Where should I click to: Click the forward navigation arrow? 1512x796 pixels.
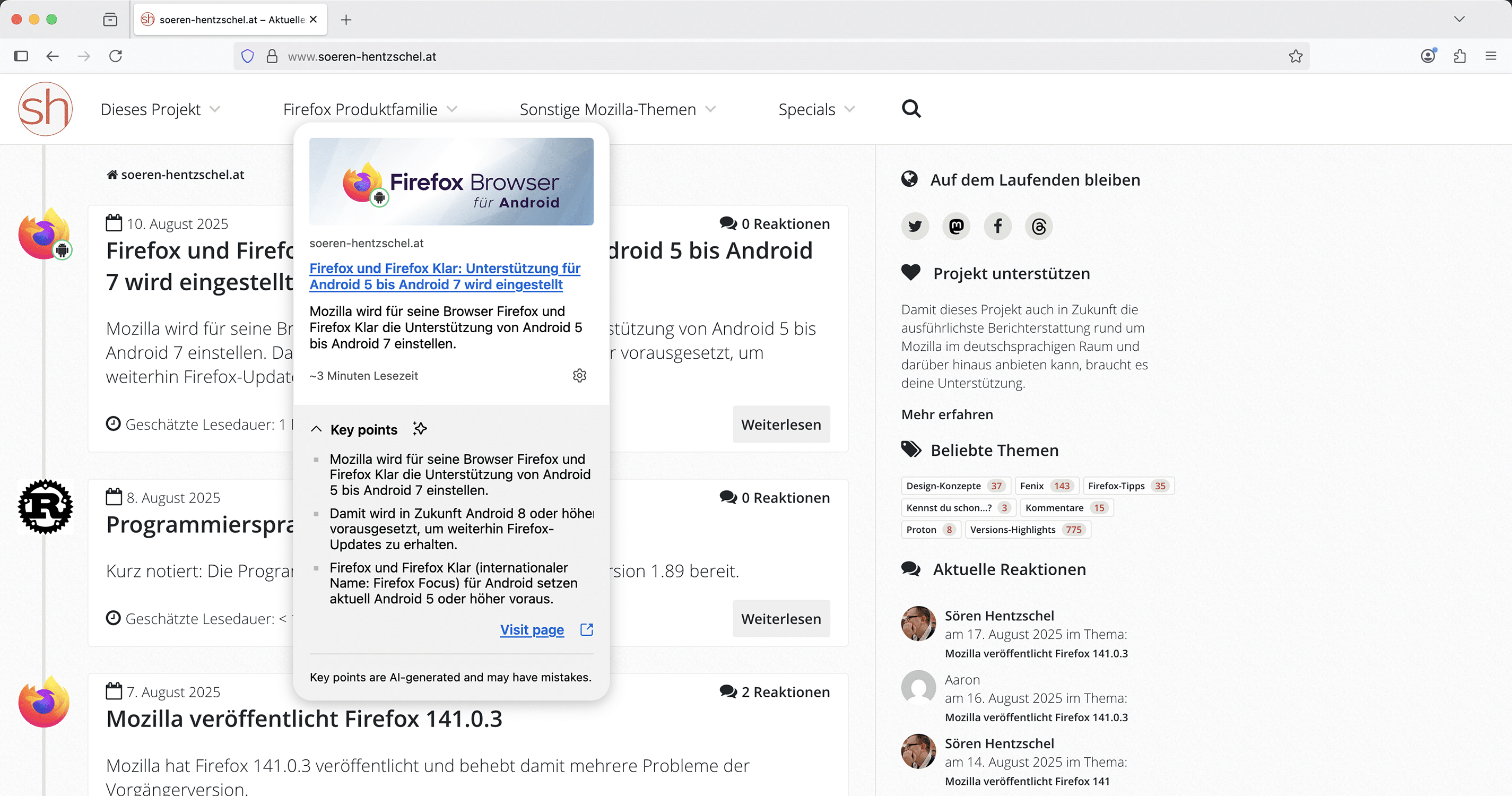click(84, 56)
